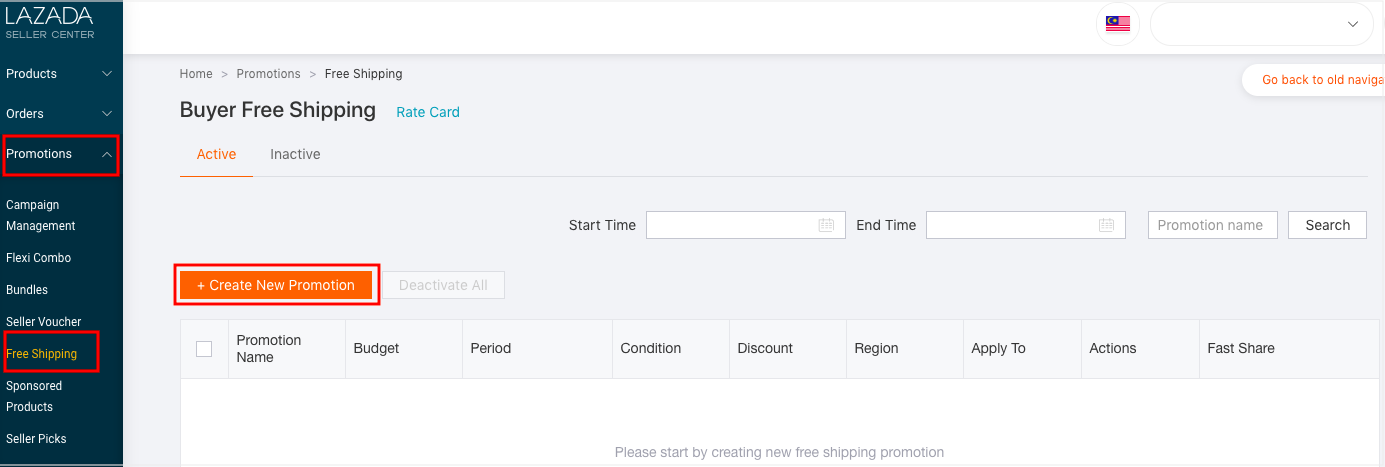Open the Start Time calendar icon

[x=826, y=225]
